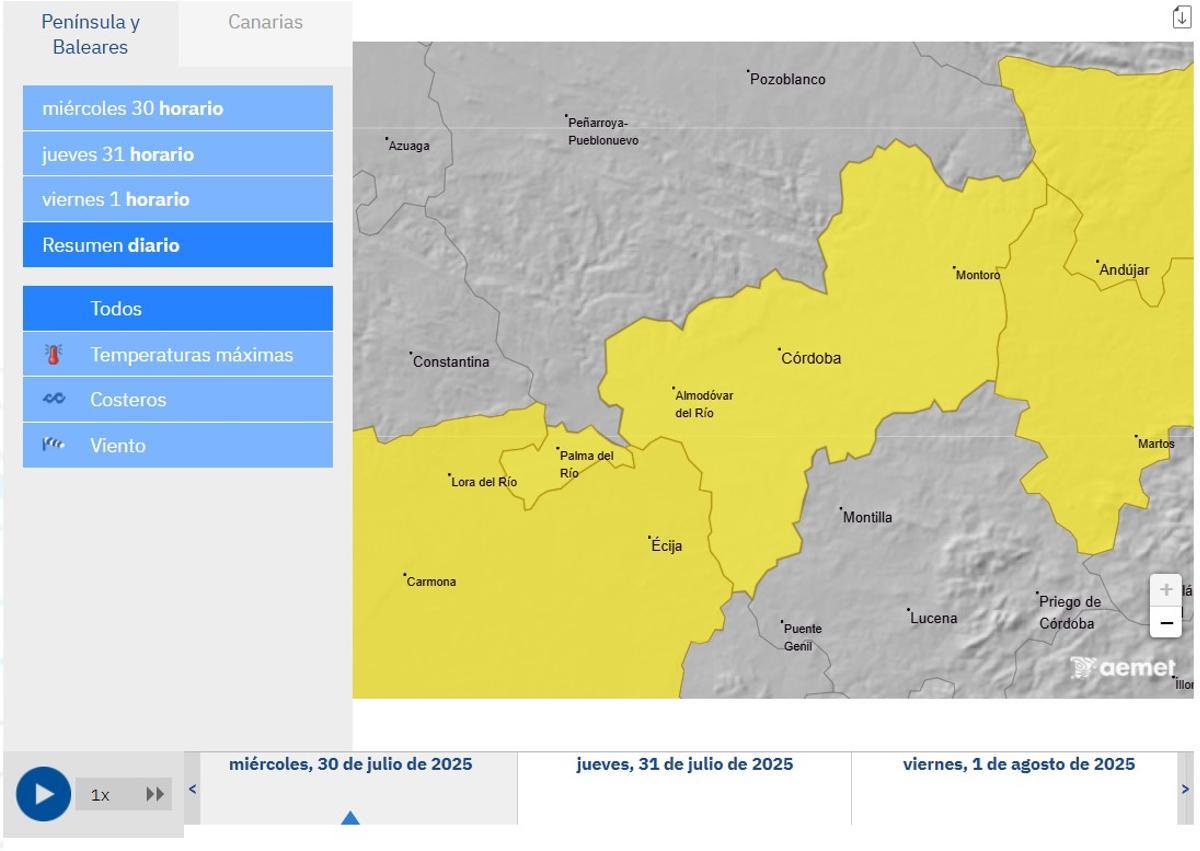This screenshot has height=851, width=1200.
Task: Select the jueves 31 horario option
Action: (x=177, y=154)
